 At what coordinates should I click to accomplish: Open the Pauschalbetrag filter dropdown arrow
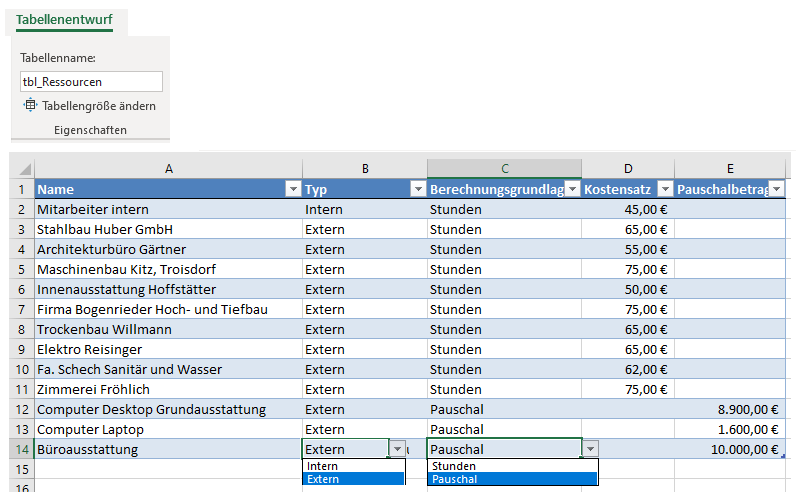coord(776,189)
